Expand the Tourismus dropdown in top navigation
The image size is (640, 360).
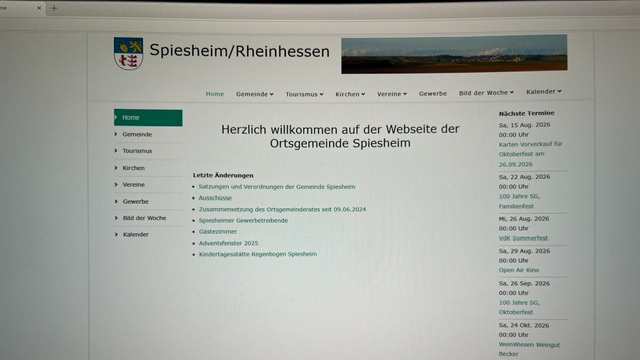coord(304,94)
